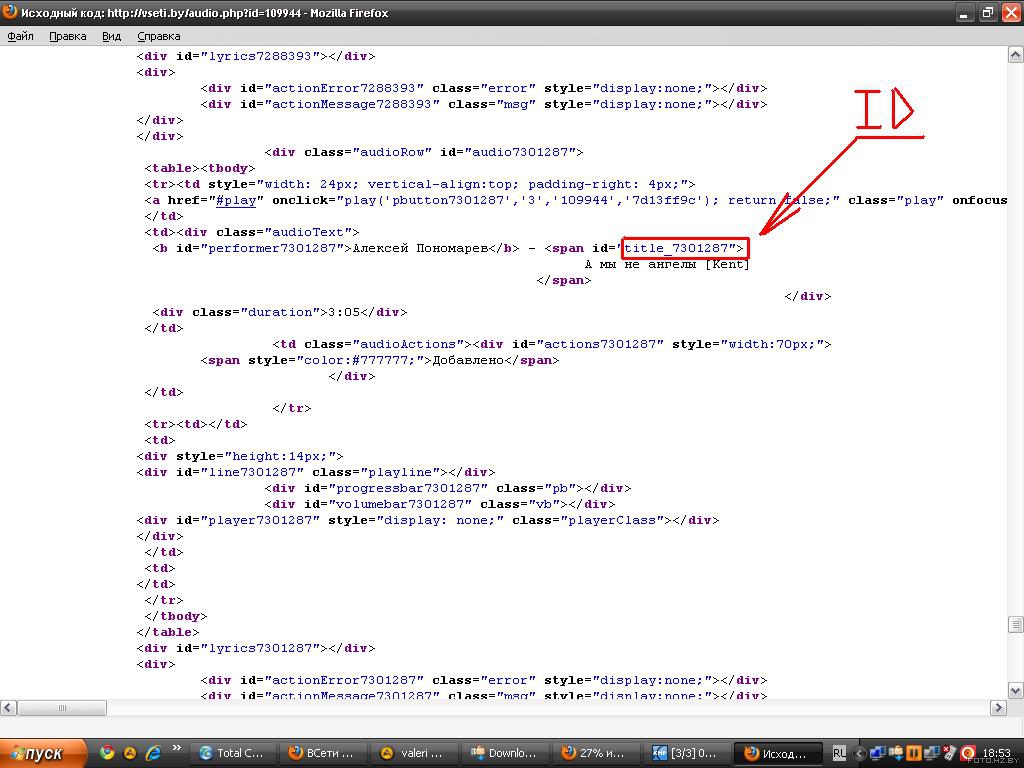Click the AIMP icon in quick launch
The height and width of the screenshot is (768, 1024).
pyautogui.click(x=130, y=753)
